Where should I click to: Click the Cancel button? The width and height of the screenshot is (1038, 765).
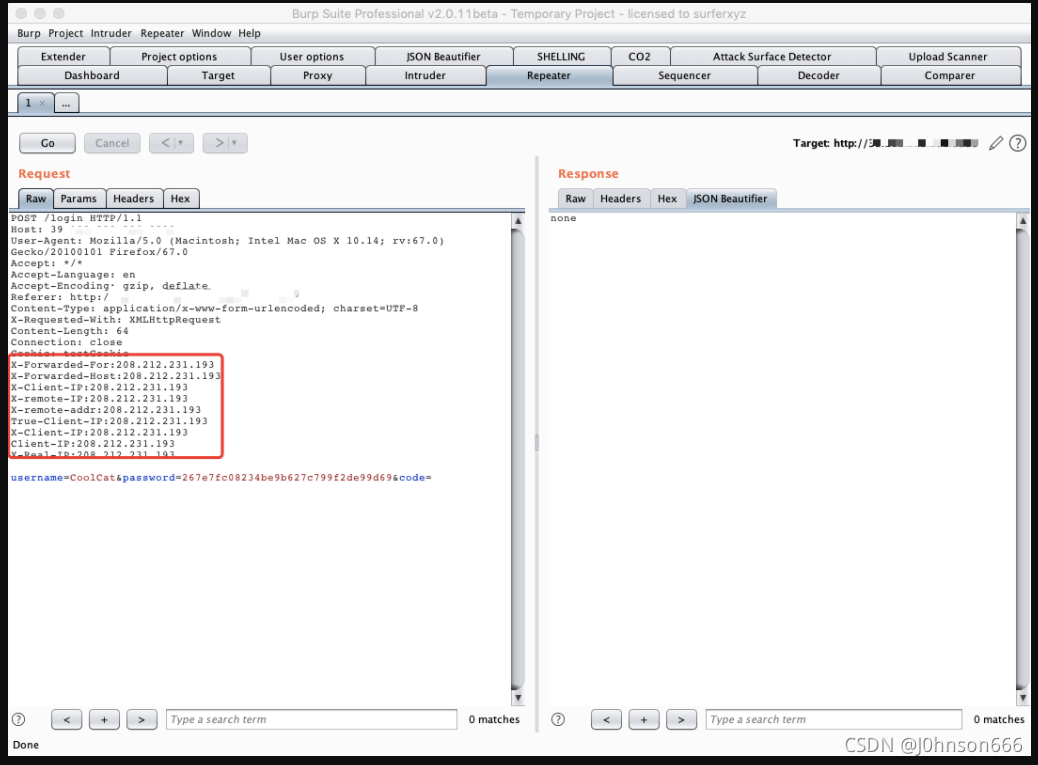click(112, 143)
